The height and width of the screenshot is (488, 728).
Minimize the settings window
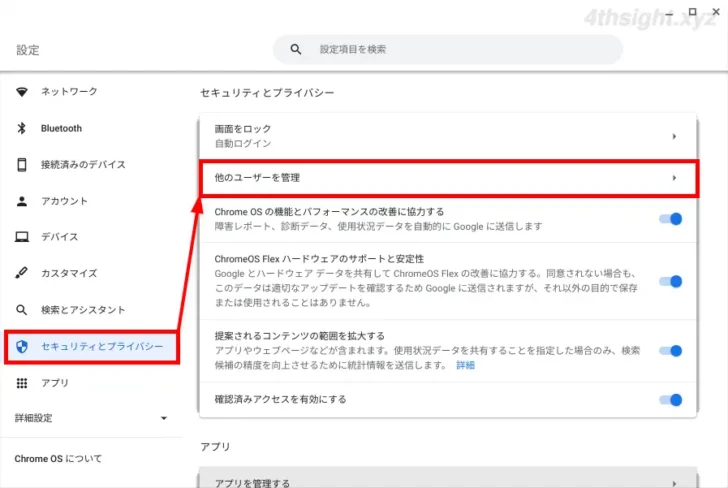coord(669,14)
